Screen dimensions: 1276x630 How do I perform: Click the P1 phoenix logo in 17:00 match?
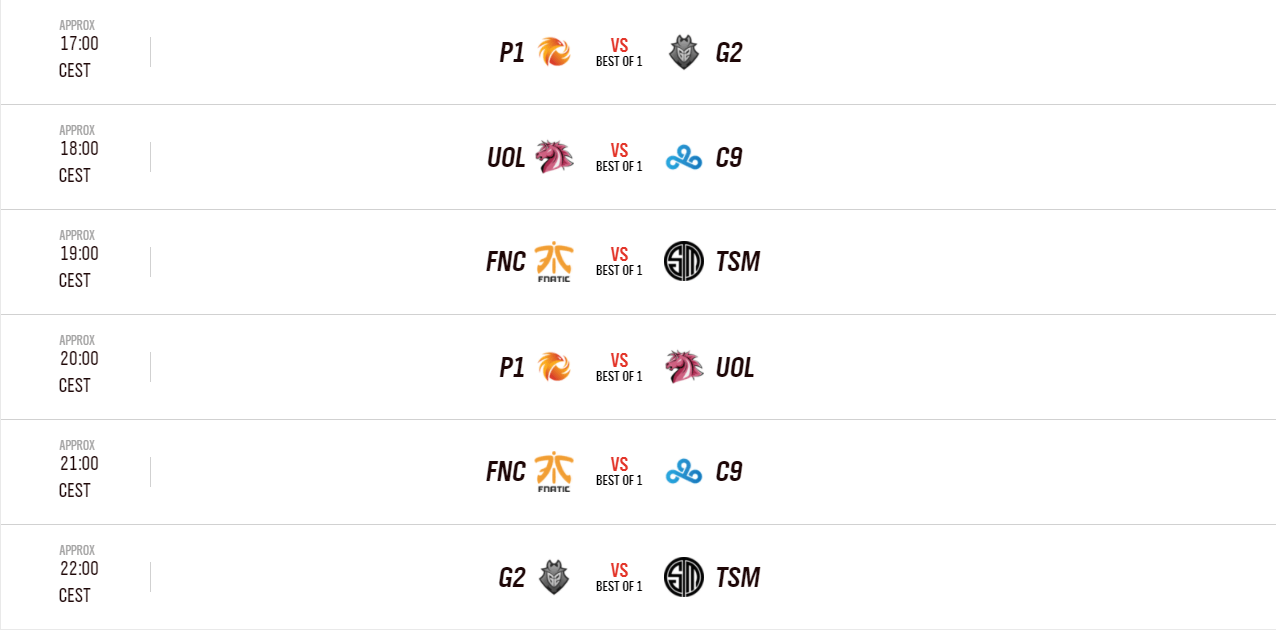pyautogui.click(x=554, y=52)
